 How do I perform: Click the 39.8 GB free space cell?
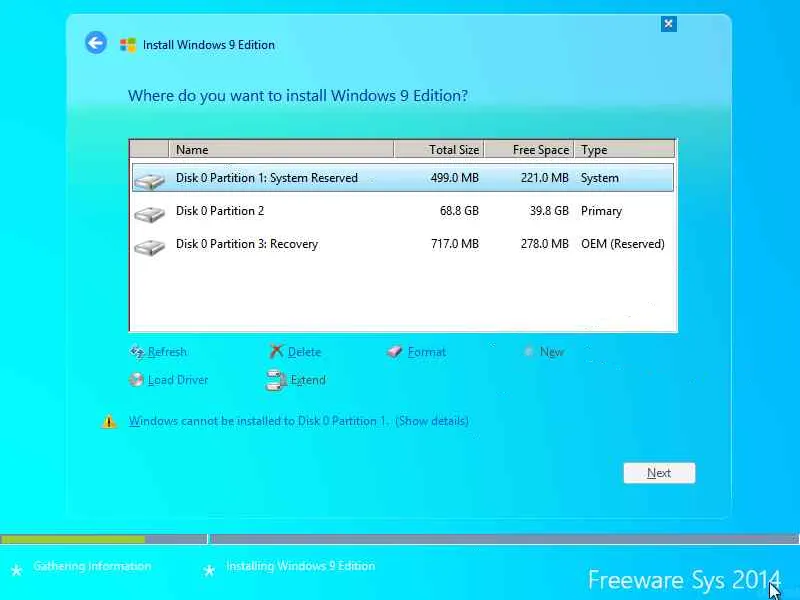549,211
